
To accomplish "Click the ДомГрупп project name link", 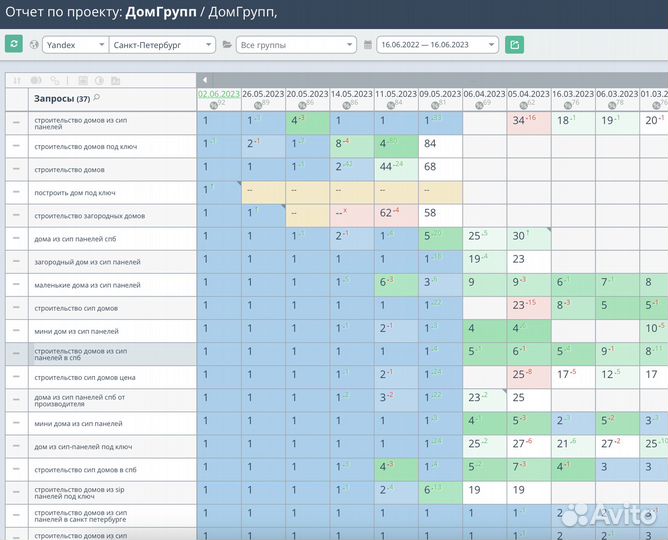I will click(x=161, y=12).
